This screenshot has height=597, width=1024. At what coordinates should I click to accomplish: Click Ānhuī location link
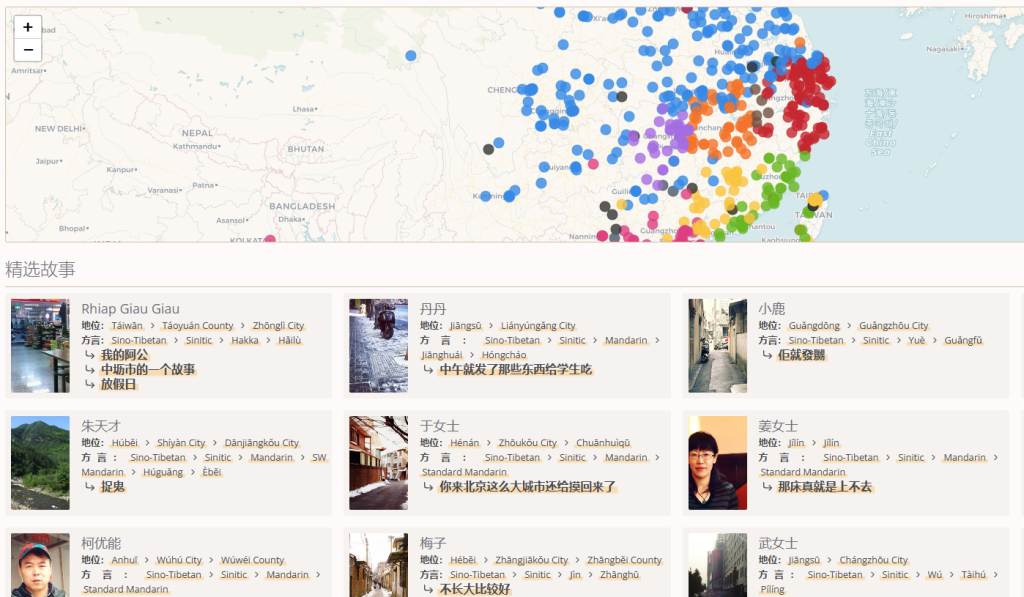(124, 560)
